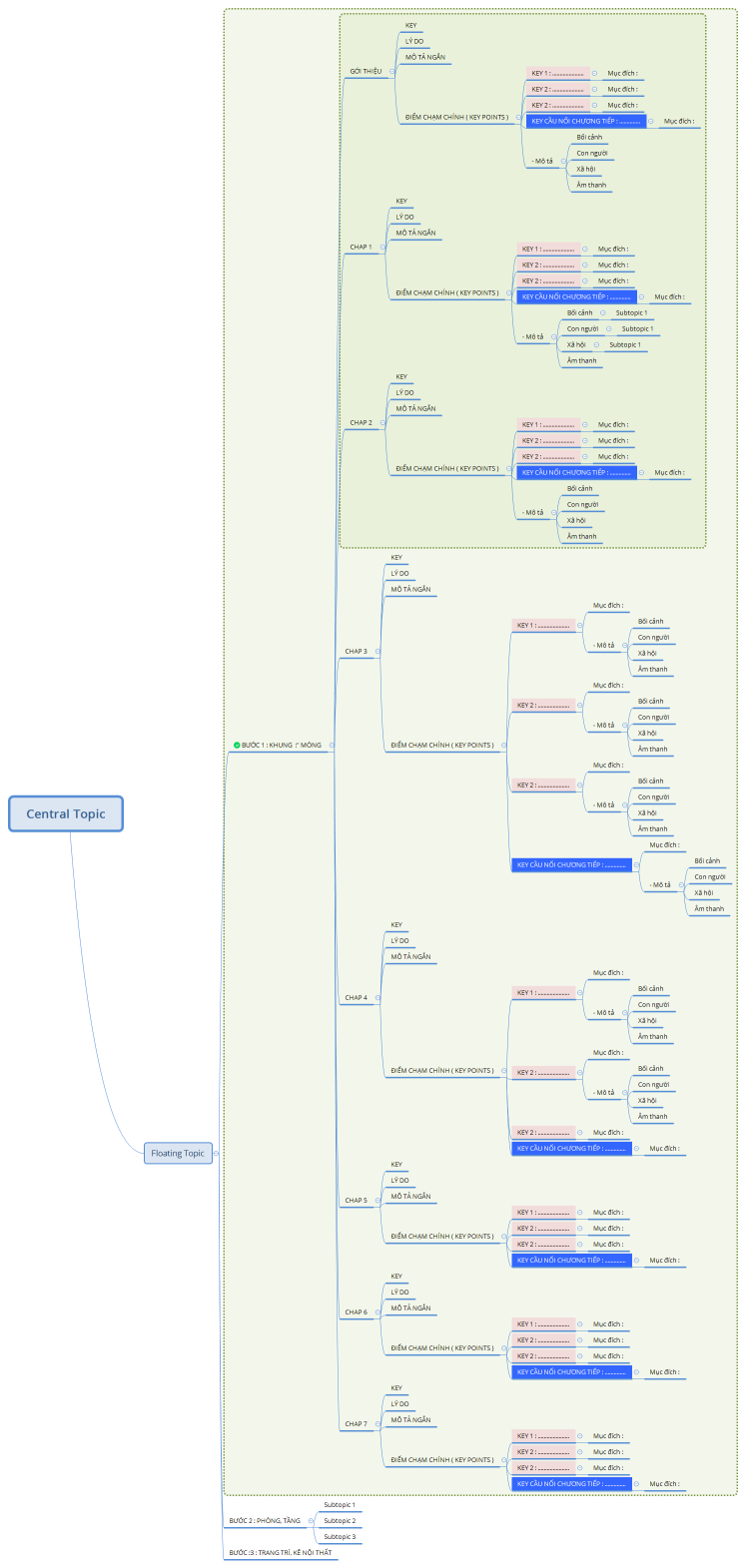Collapse the GIỚI THIỆU branch toggle

(x=392, y=71)
